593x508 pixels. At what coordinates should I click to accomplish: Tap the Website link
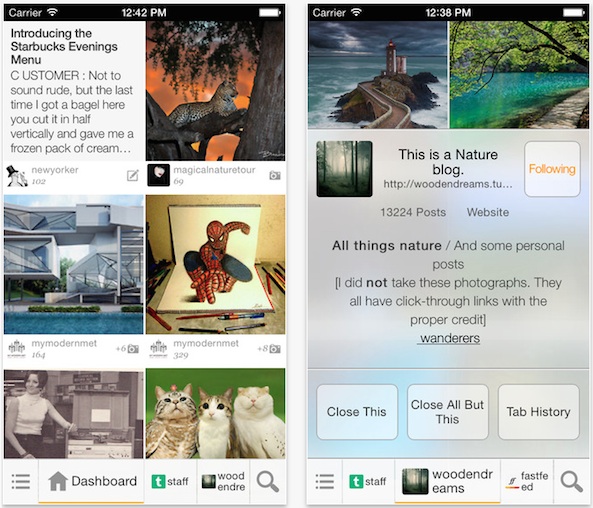pos(487,212)
